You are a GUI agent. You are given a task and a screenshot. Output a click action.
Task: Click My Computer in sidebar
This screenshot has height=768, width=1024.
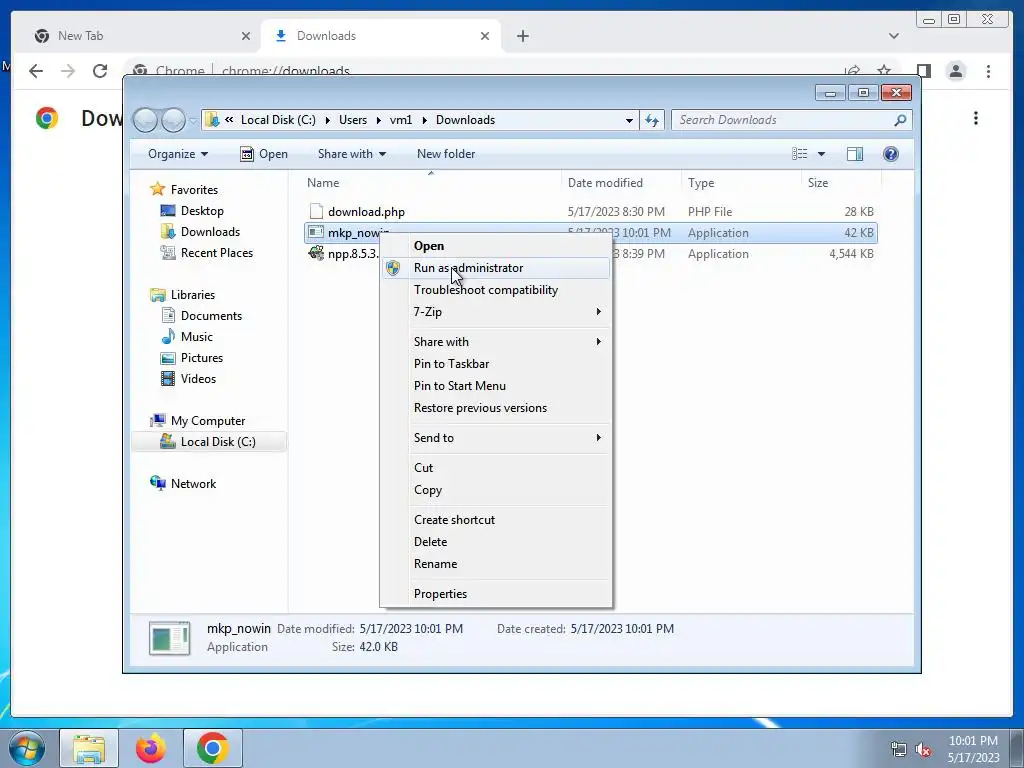[x=208, y=421]
